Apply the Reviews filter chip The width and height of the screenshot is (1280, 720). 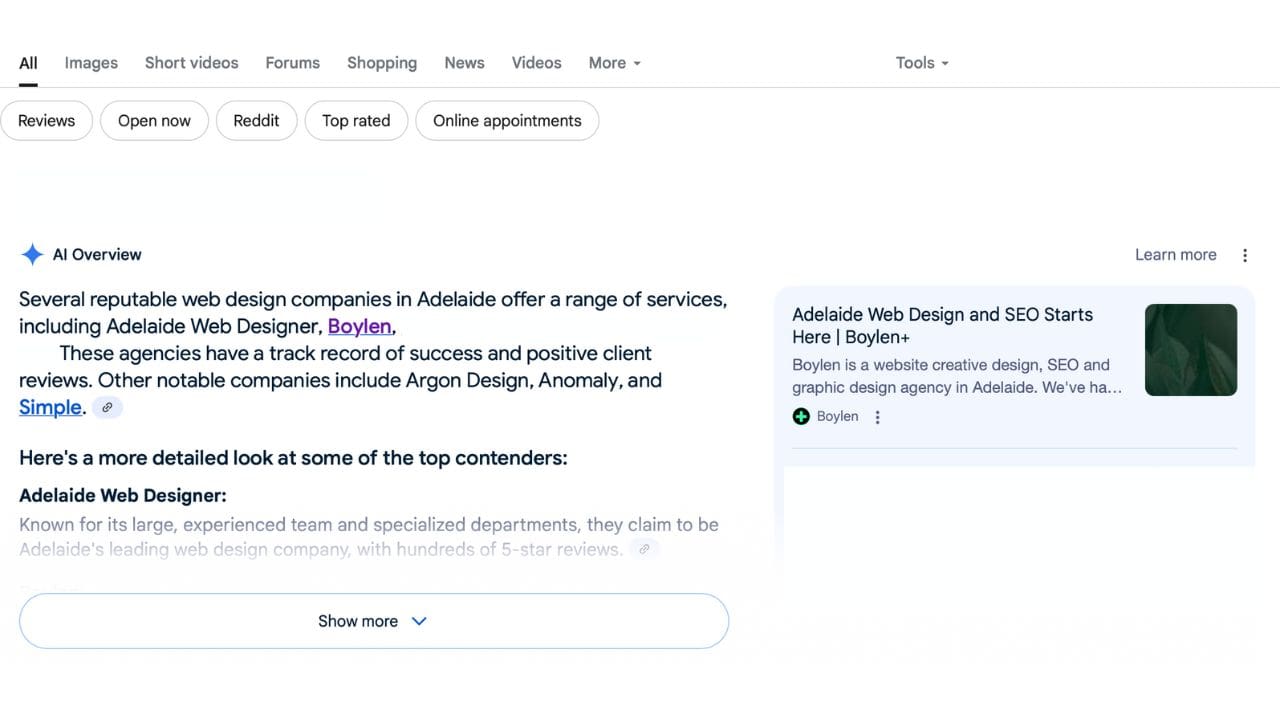pyautogui.click(x=46, y=121)
